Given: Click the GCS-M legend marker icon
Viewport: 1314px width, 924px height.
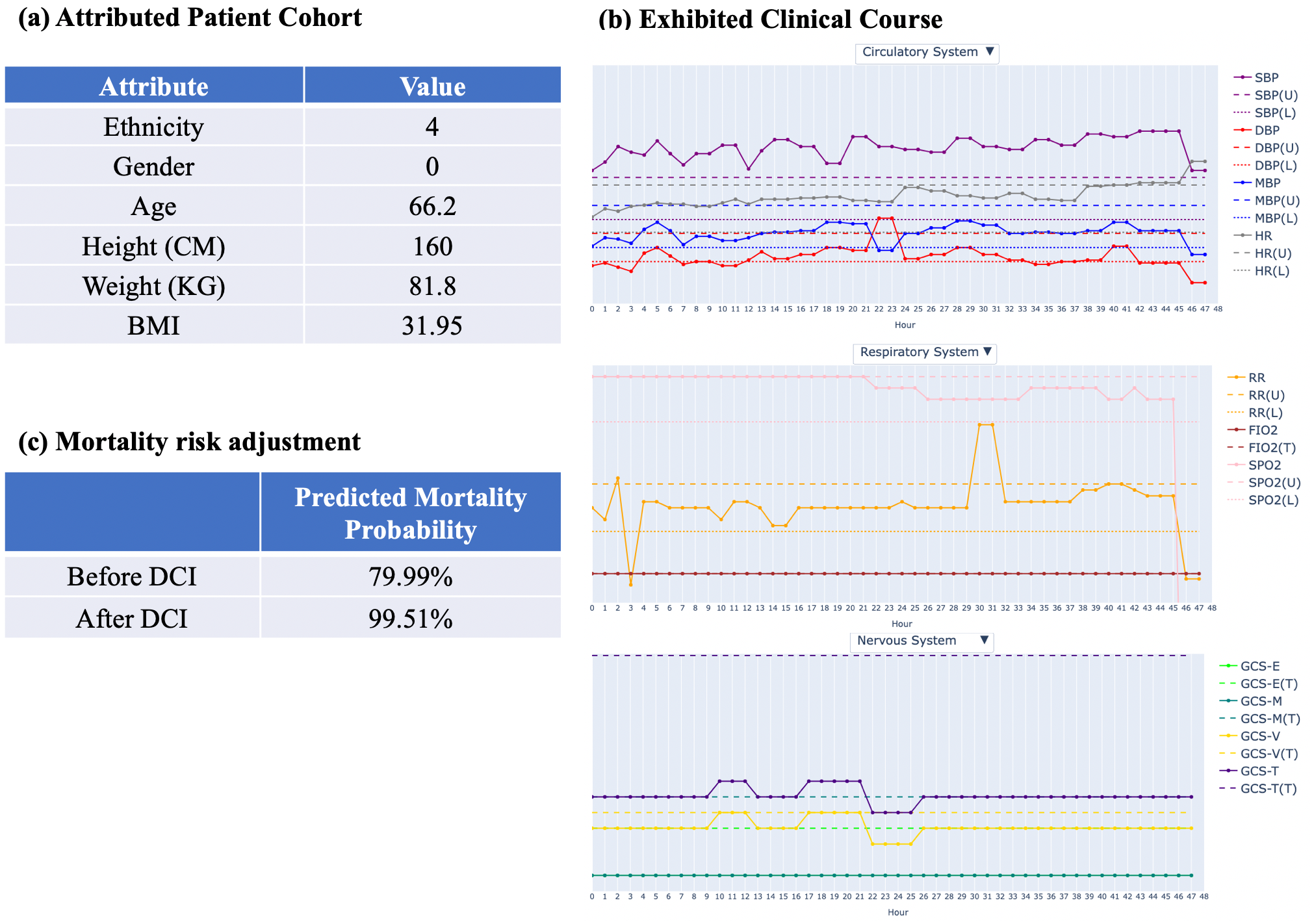Looking at the screenshot, I should tap(1228, 702).
